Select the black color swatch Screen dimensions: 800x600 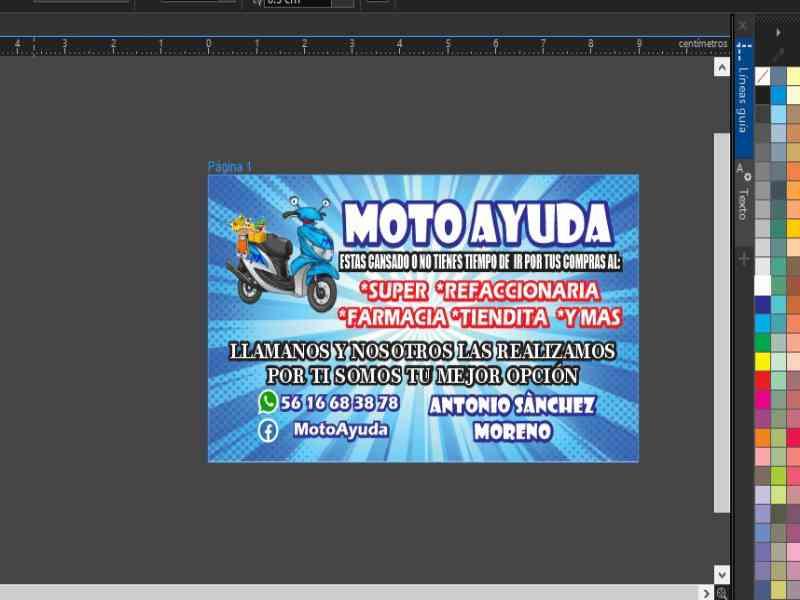[x=763, y=95]
